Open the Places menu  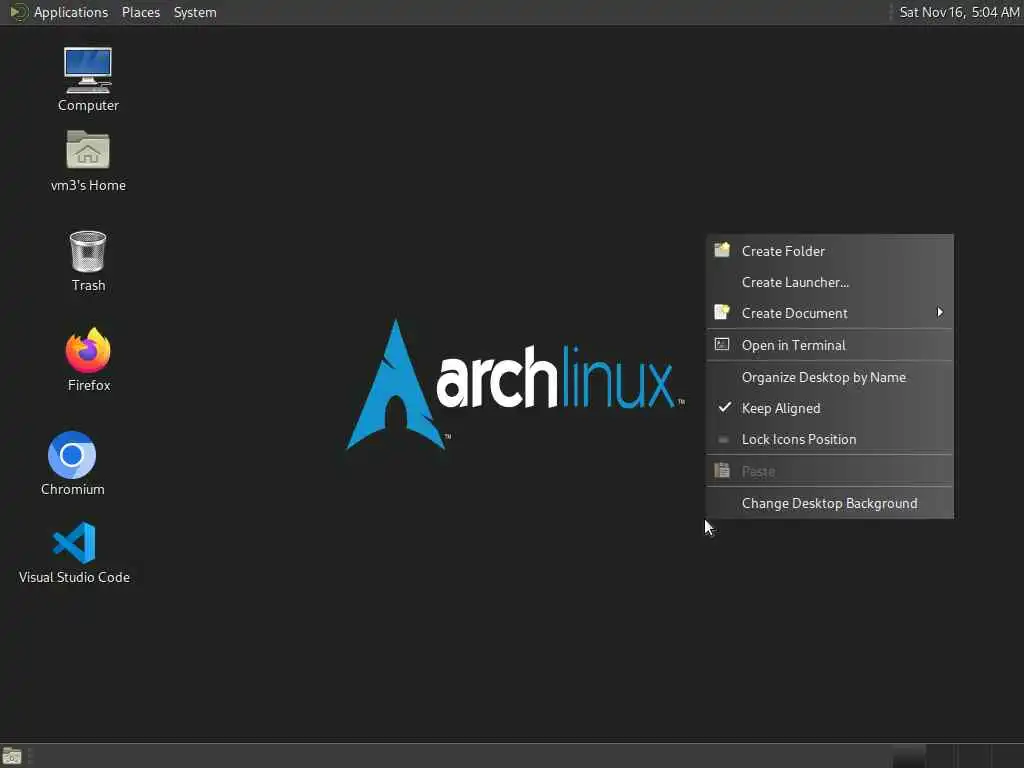point(140,12)
